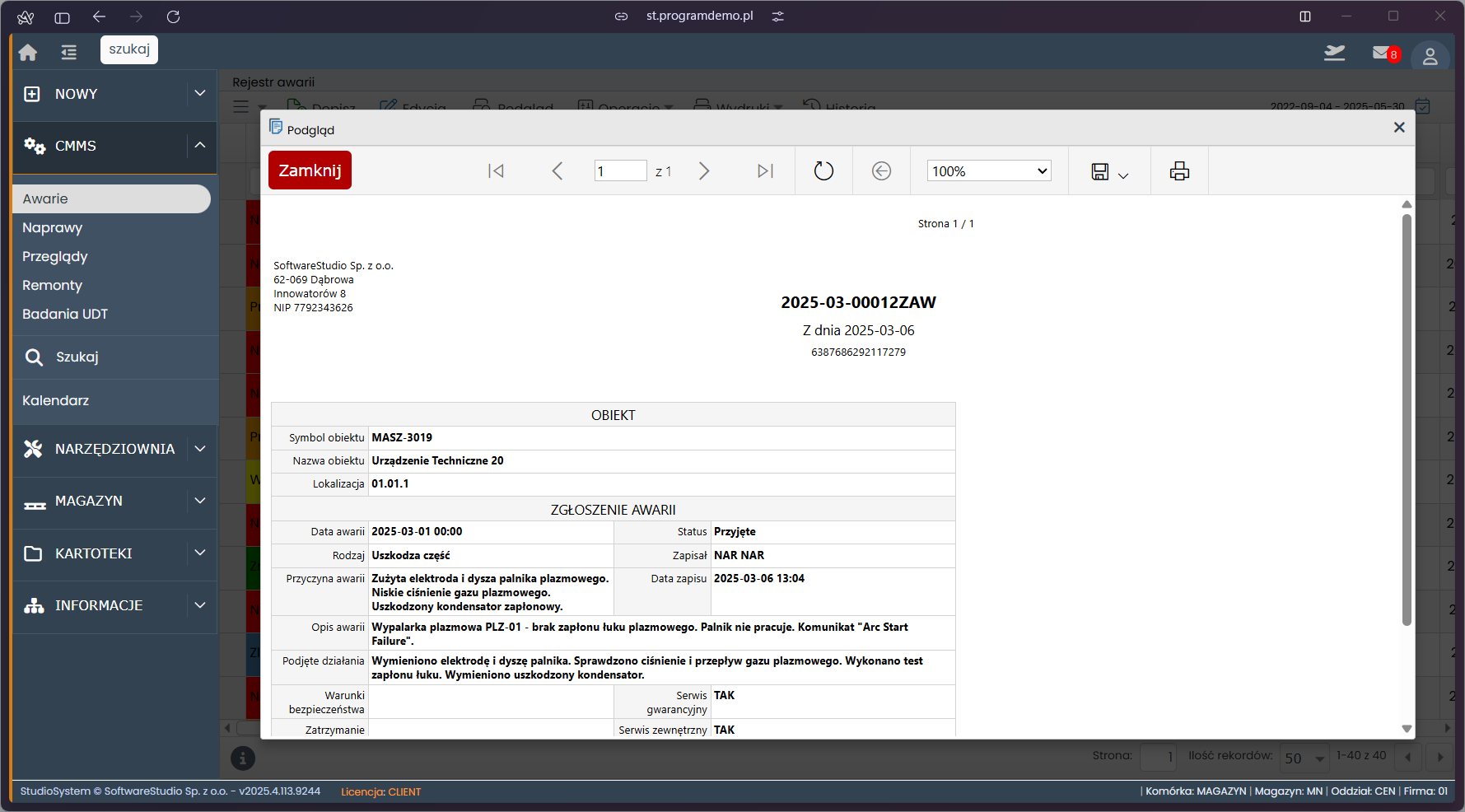Image resolution: width=1465 pixels, height=812 pixels.
Task: Go to the last page of report
Action: click(x=765, y=171)
